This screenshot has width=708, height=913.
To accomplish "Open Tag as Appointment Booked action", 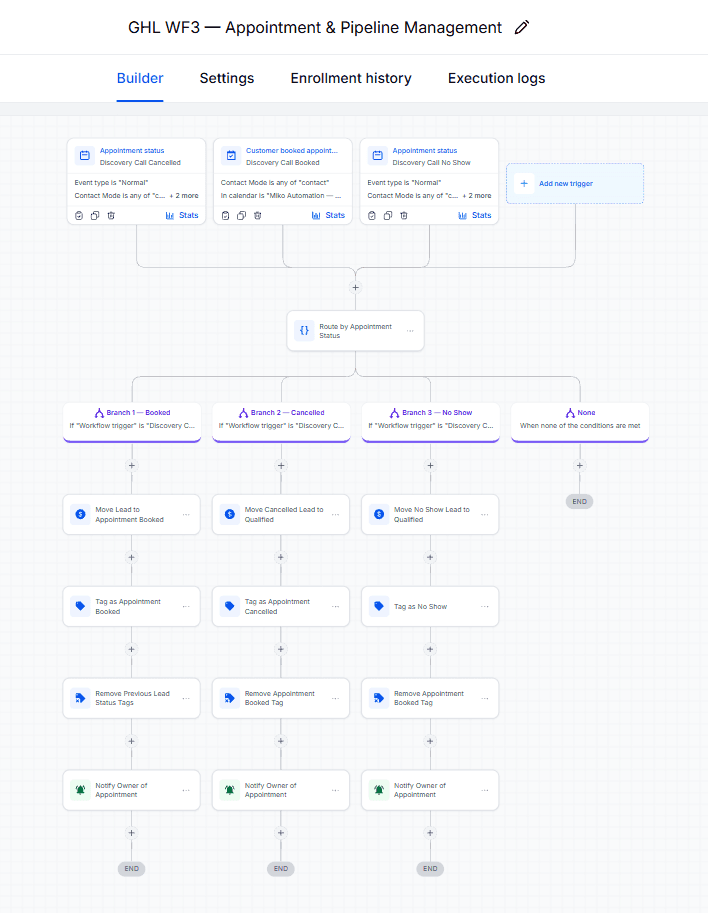I will [x=132, y=607].
